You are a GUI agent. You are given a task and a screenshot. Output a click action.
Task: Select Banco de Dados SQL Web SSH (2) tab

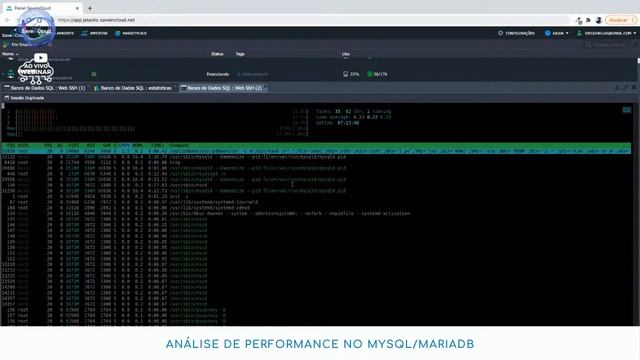223,88
